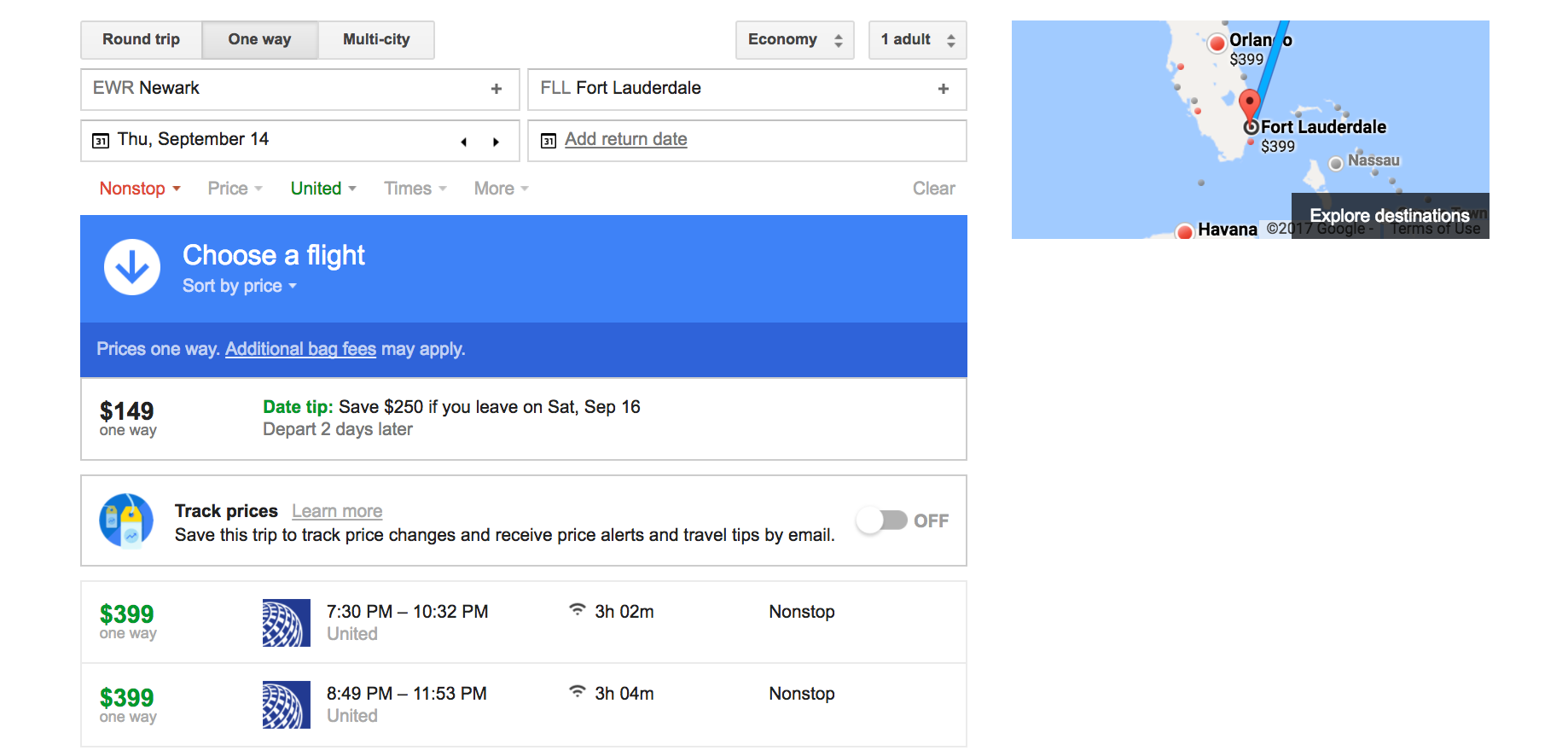1568x756 pixels.
Task: Click plus icon in Fort Lauderdale field
Action: coord(943,89)
